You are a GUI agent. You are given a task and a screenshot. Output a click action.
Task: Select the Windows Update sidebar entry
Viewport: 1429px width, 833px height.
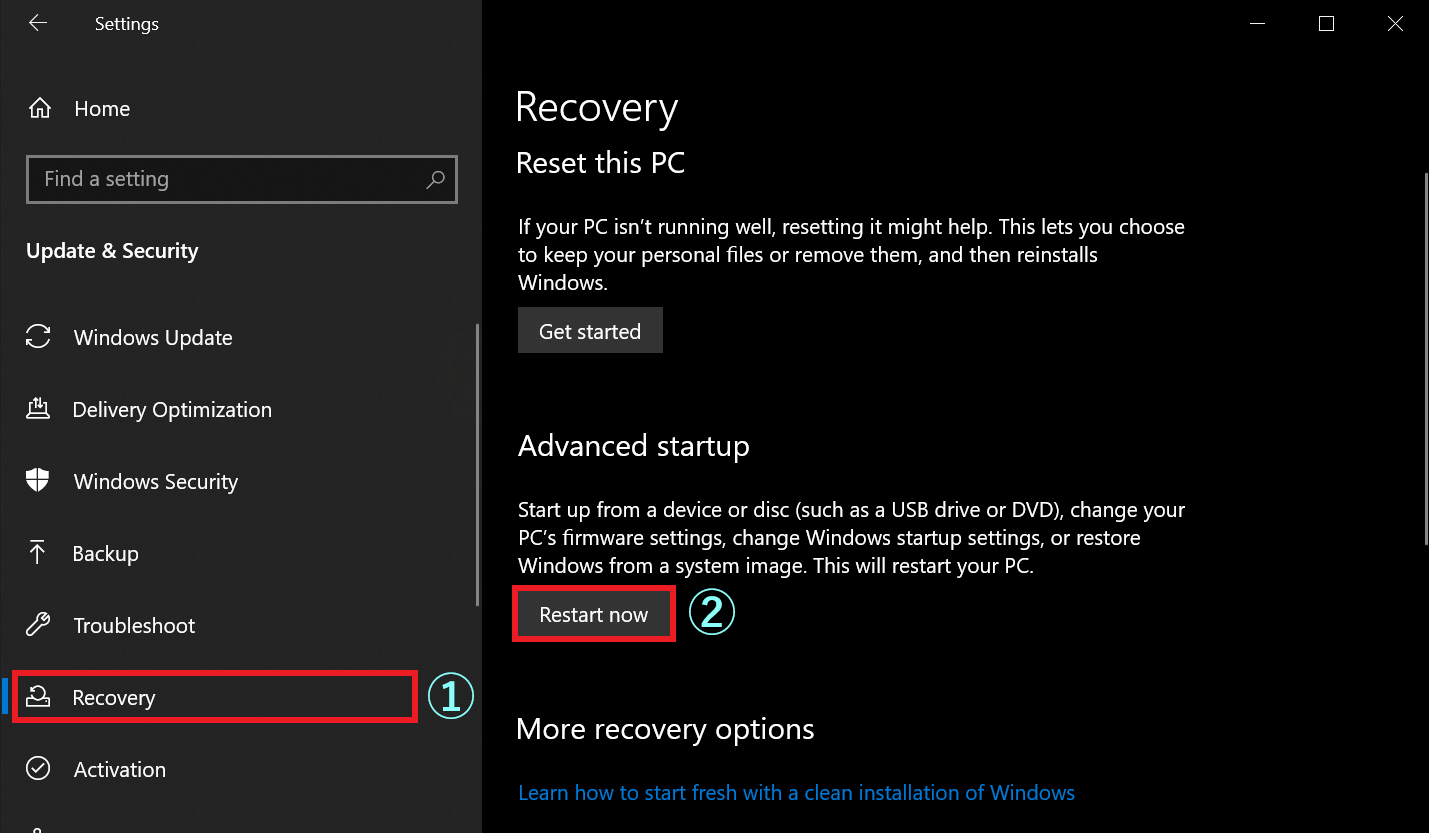pos(152,337)
